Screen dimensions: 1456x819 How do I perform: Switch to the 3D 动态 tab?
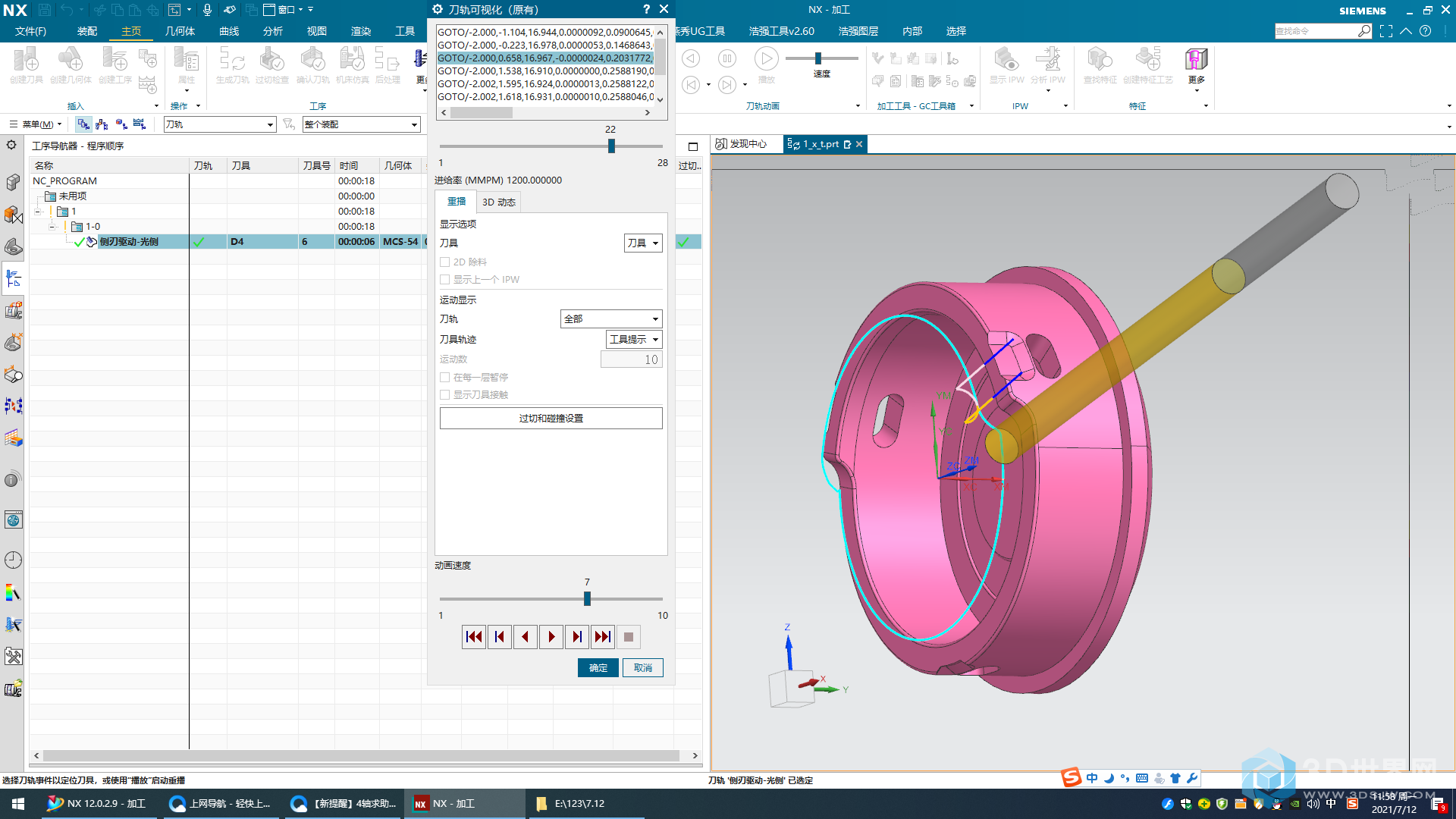coord(499,202)
